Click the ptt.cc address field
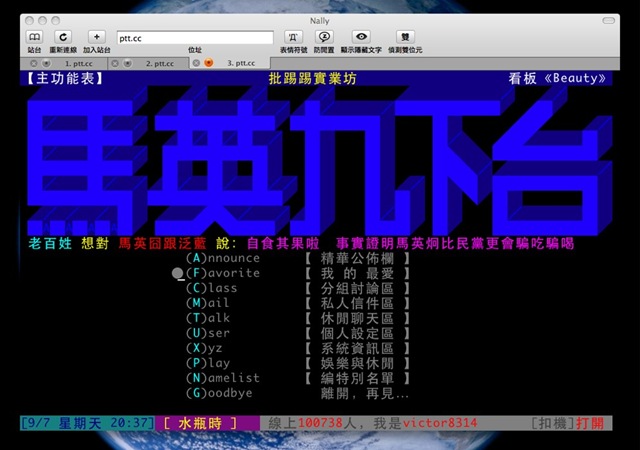Screen dimensions: 640x450 [x=195, y=38]
